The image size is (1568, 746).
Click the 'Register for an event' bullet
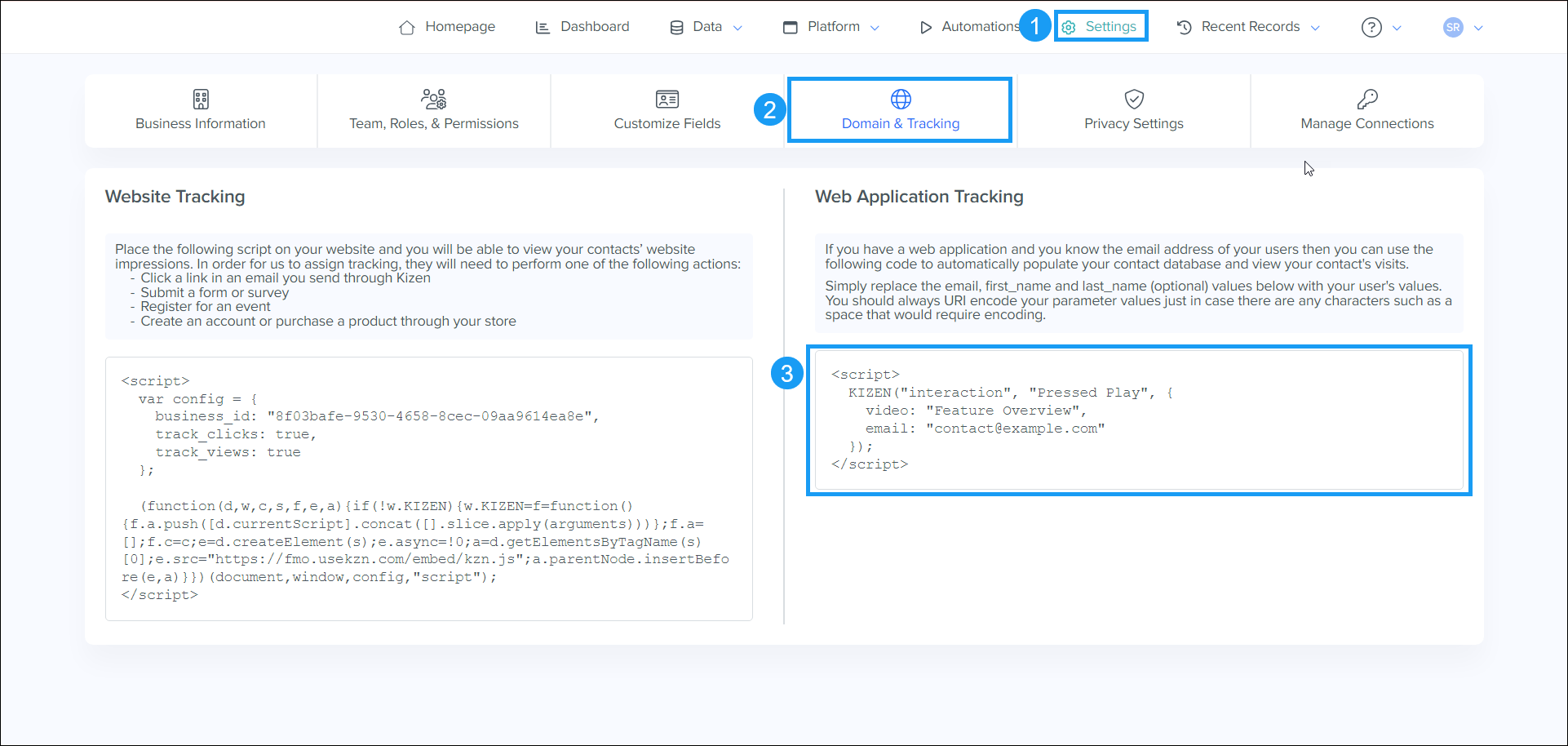[x=206, y=307]
